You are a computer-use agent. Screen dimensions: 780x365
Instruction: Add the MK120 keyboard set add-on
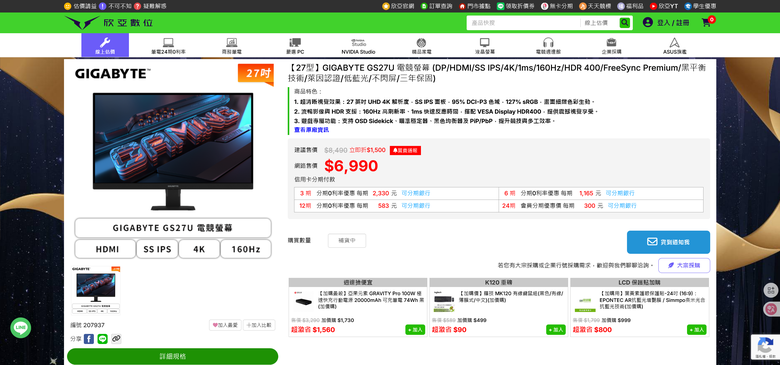[x=556, y=329]
